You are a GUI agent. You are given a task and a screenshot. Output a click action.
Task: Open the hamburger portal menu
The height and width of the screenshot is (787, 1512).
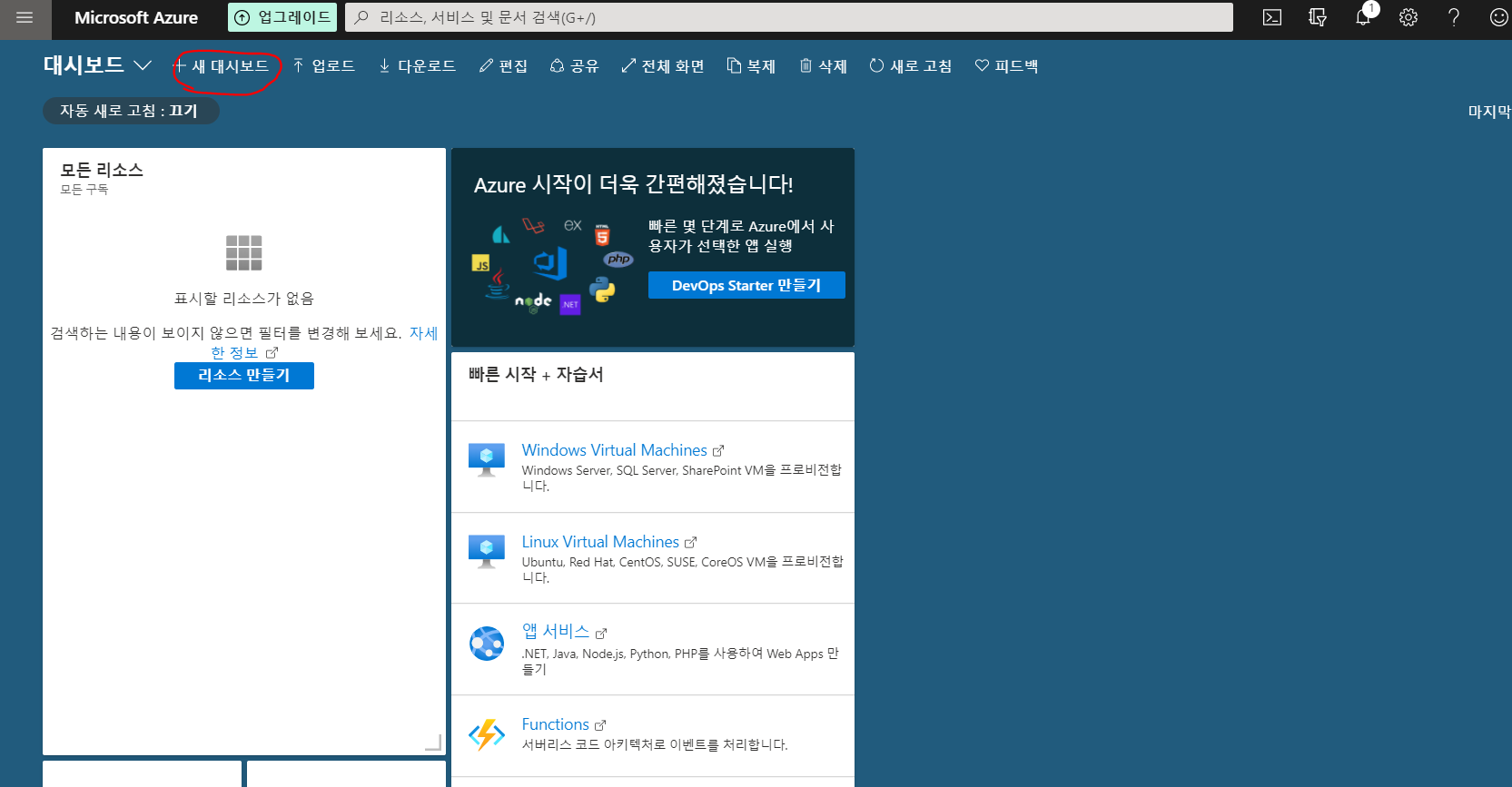coord(25,18)
